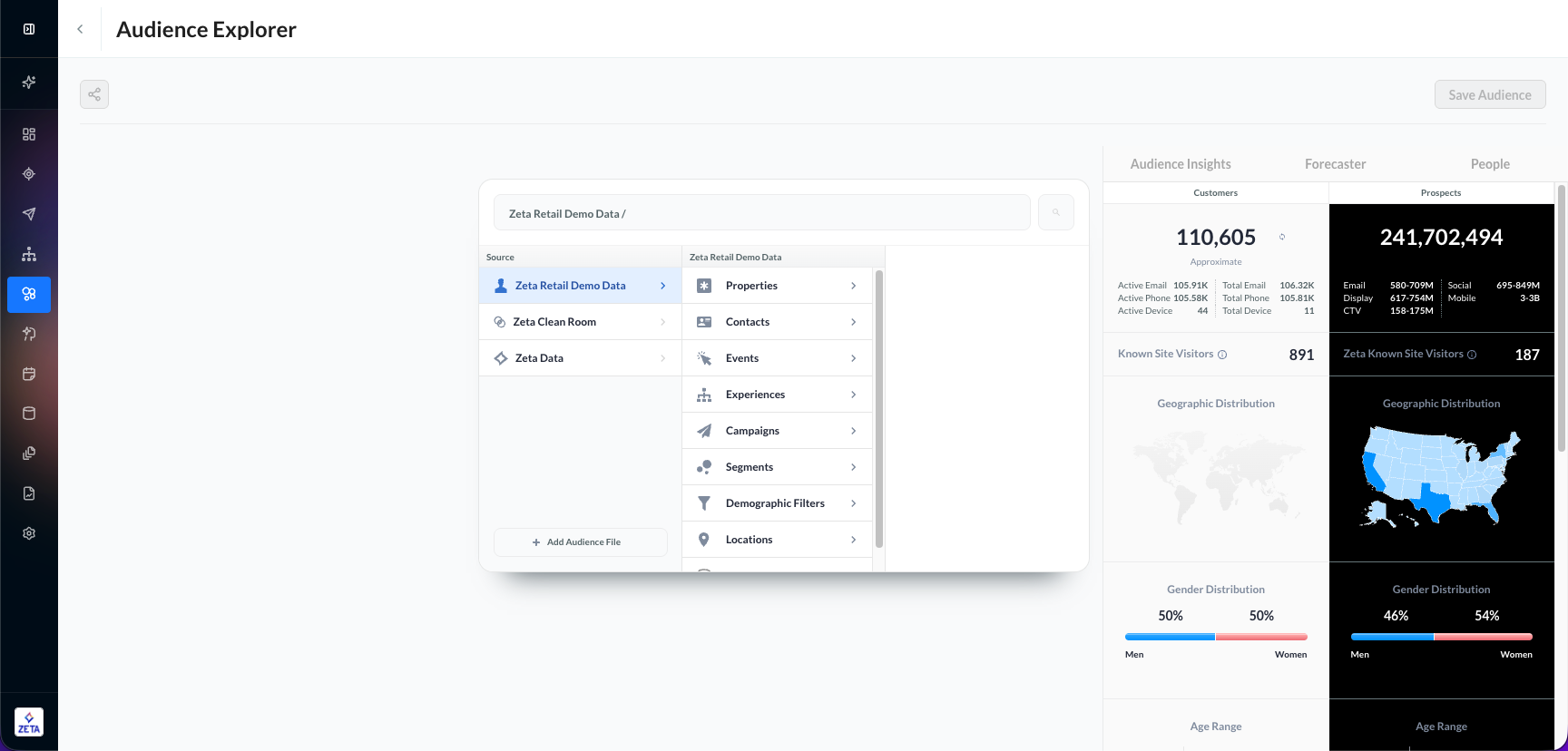Image resolution: width=1568 pixels, height=751 pixels.
Task: Click the customer count 110,605
Action: point(1216,238)
